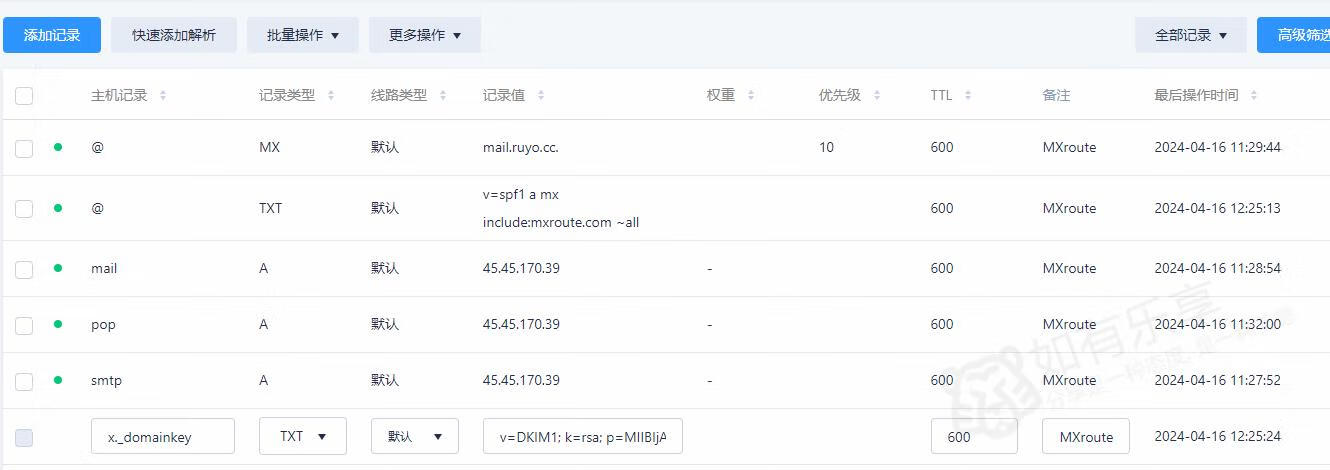Sort by 权重 column sort icon
This screenshot has width=1330, height=470.
pyautogui.click(x=751, y=96)
